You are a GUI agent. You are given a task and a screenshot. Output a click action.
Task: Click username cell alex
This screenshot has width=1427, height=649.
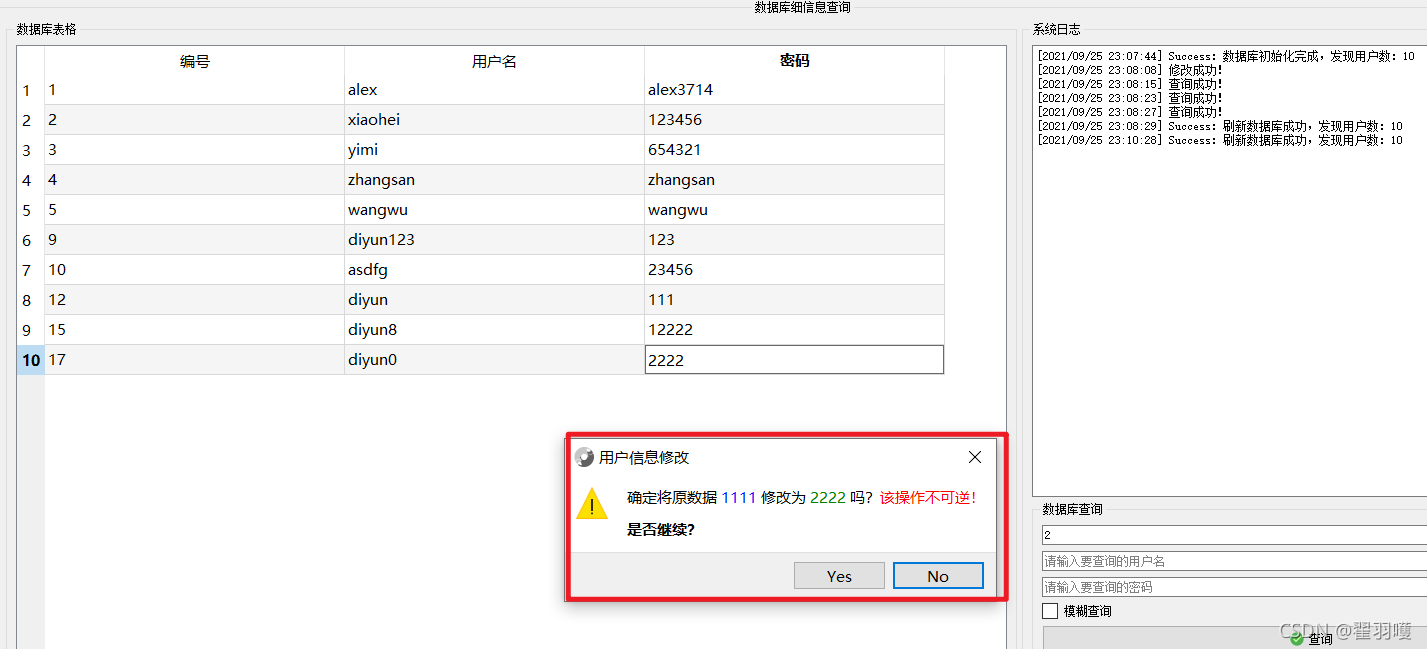pyautogui.click(x=494, y=90)
